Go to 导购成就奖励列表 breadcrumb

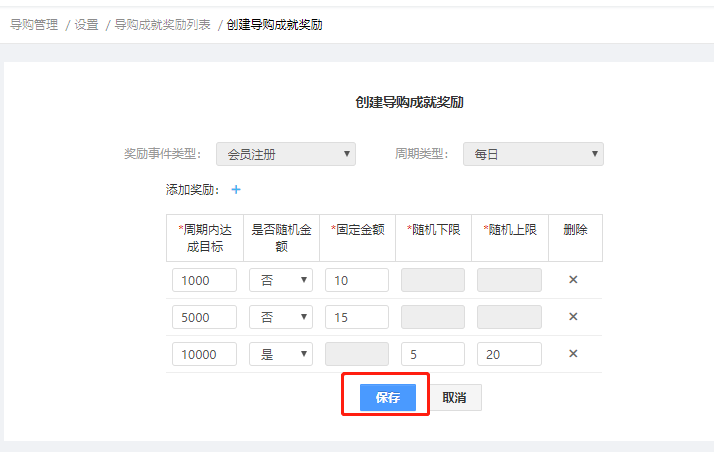click(163, 25)
